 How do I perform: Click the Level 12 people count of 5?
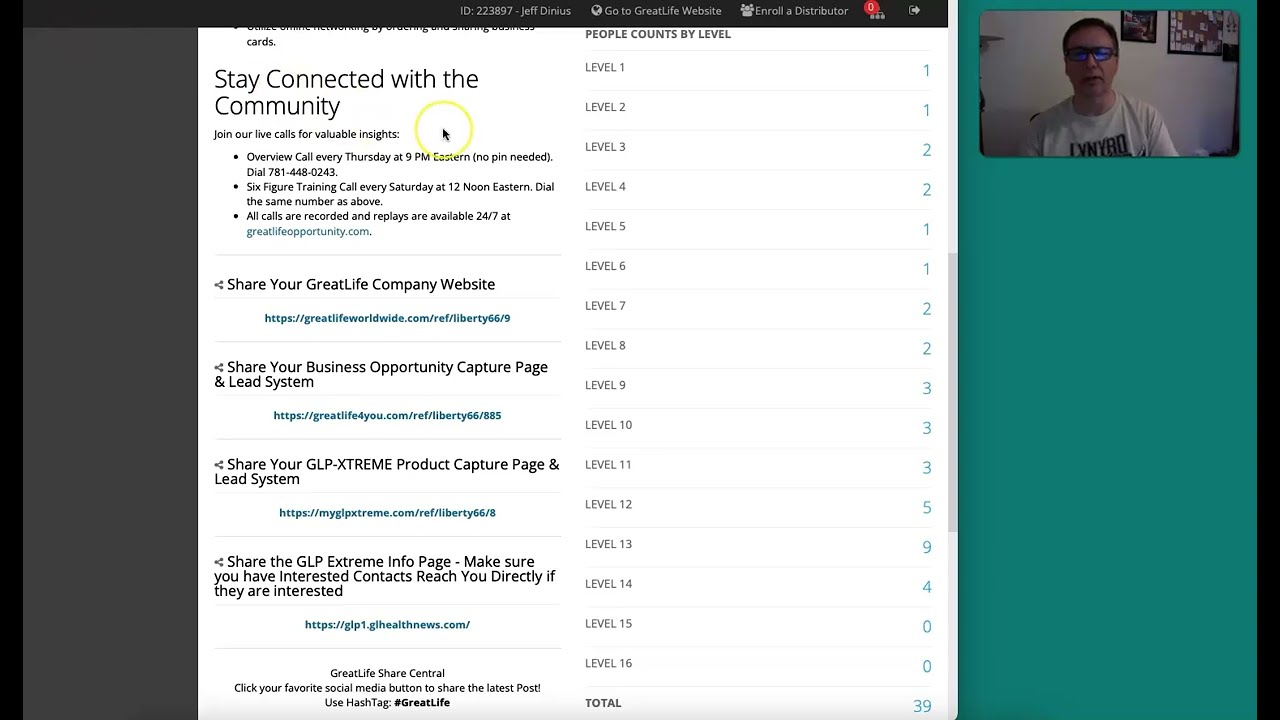[926, 507]
